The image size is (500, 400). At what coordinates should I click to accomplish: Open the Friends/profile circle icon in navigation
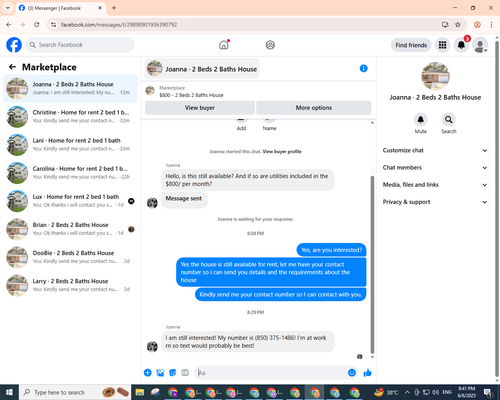click(x=270, y=45)
